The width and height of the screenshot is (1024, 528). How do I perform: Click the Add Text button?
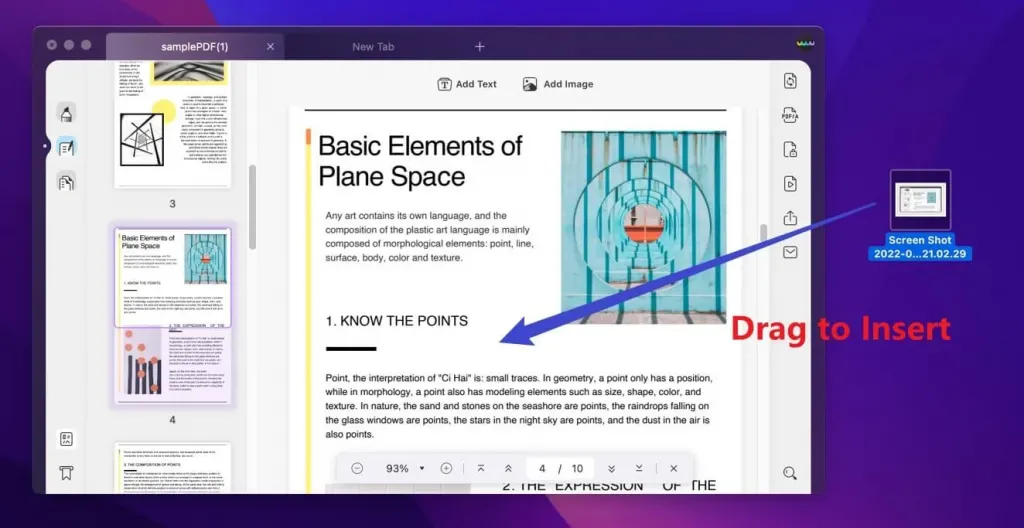point(467,84)
